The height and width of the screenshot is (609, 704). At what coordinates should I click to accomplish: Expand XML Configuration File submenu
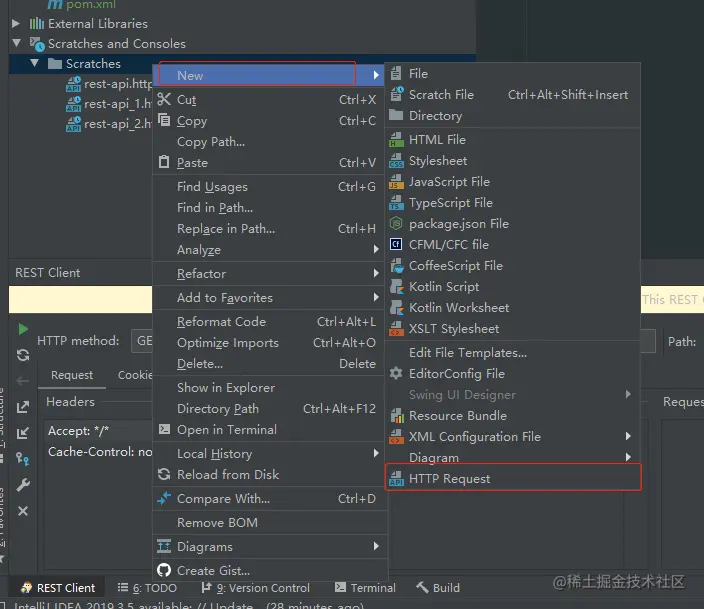[629, 436]
